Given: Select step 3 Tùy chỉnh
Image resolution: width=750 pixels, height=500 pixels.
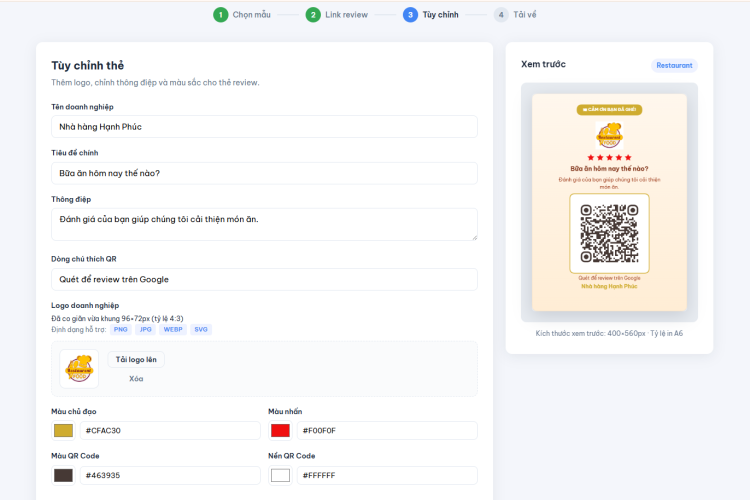Looking at the screenshot, I should click(x=430, y=15).
